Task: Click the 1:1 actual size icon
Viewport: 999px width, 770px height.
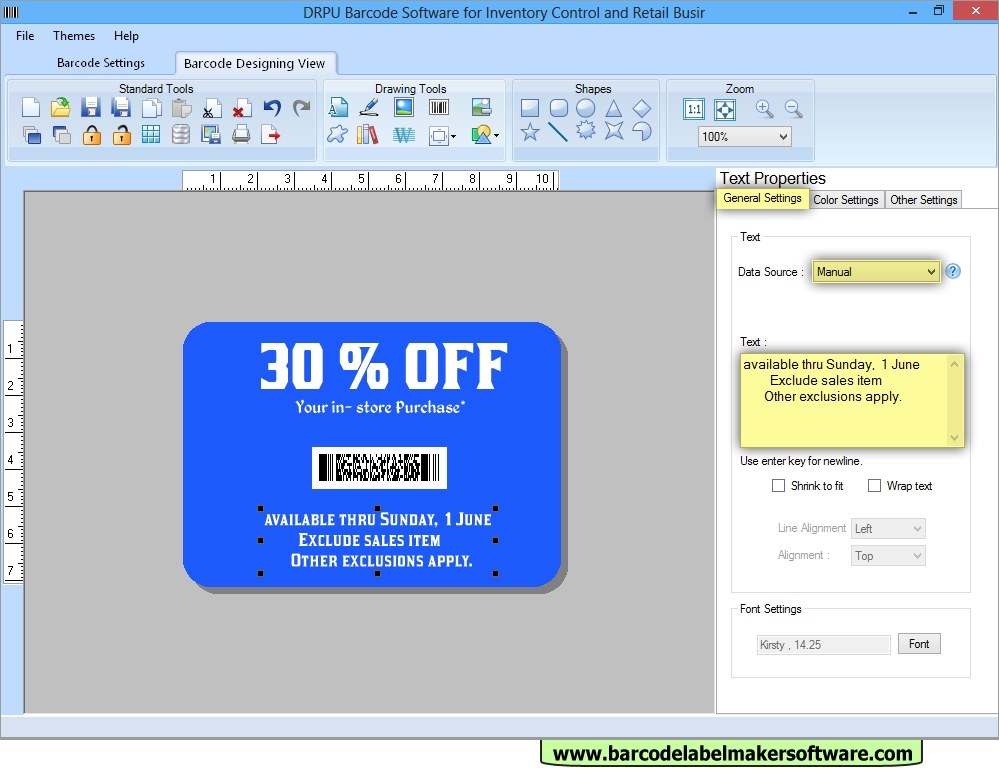Action: (x=694, y=109)
